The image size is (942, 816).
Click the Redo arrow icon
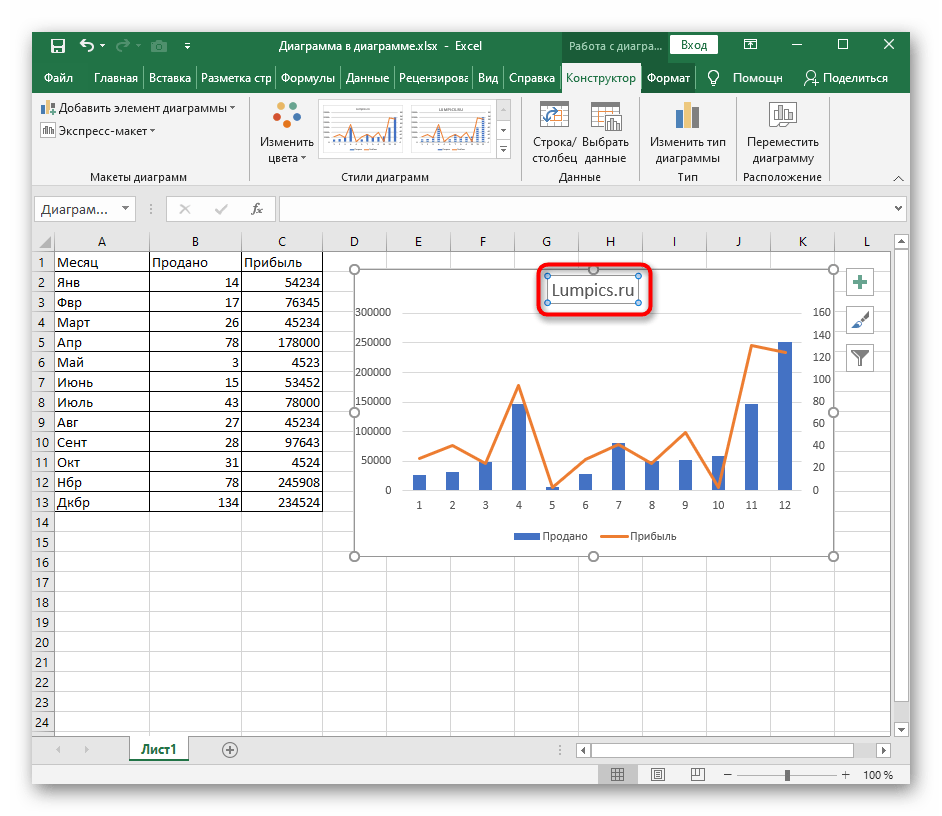coord(123,45)
